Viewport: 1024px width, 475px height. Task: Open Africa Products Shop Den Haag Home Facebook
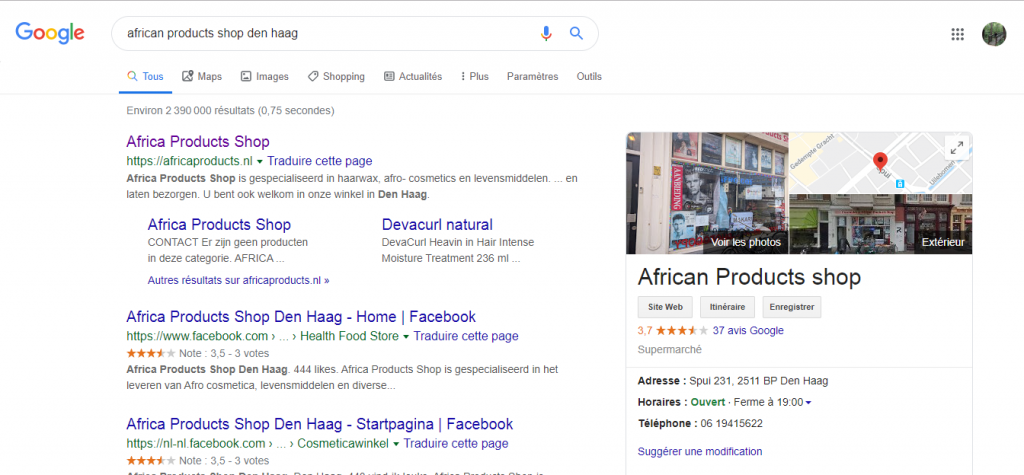(301, 317)
